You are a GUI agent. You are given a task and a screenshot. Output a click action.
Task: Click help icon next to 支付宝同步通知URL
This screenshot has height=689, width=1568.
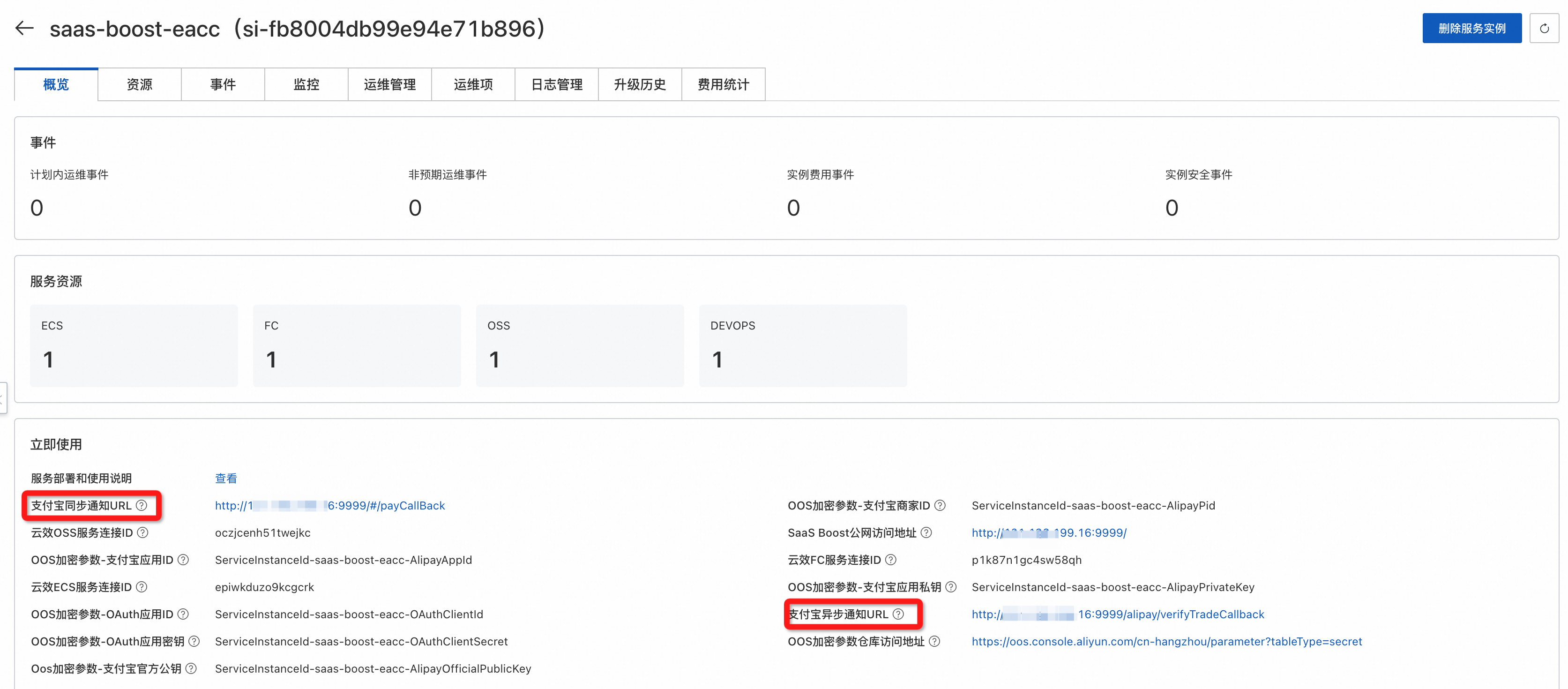(142, 505)
